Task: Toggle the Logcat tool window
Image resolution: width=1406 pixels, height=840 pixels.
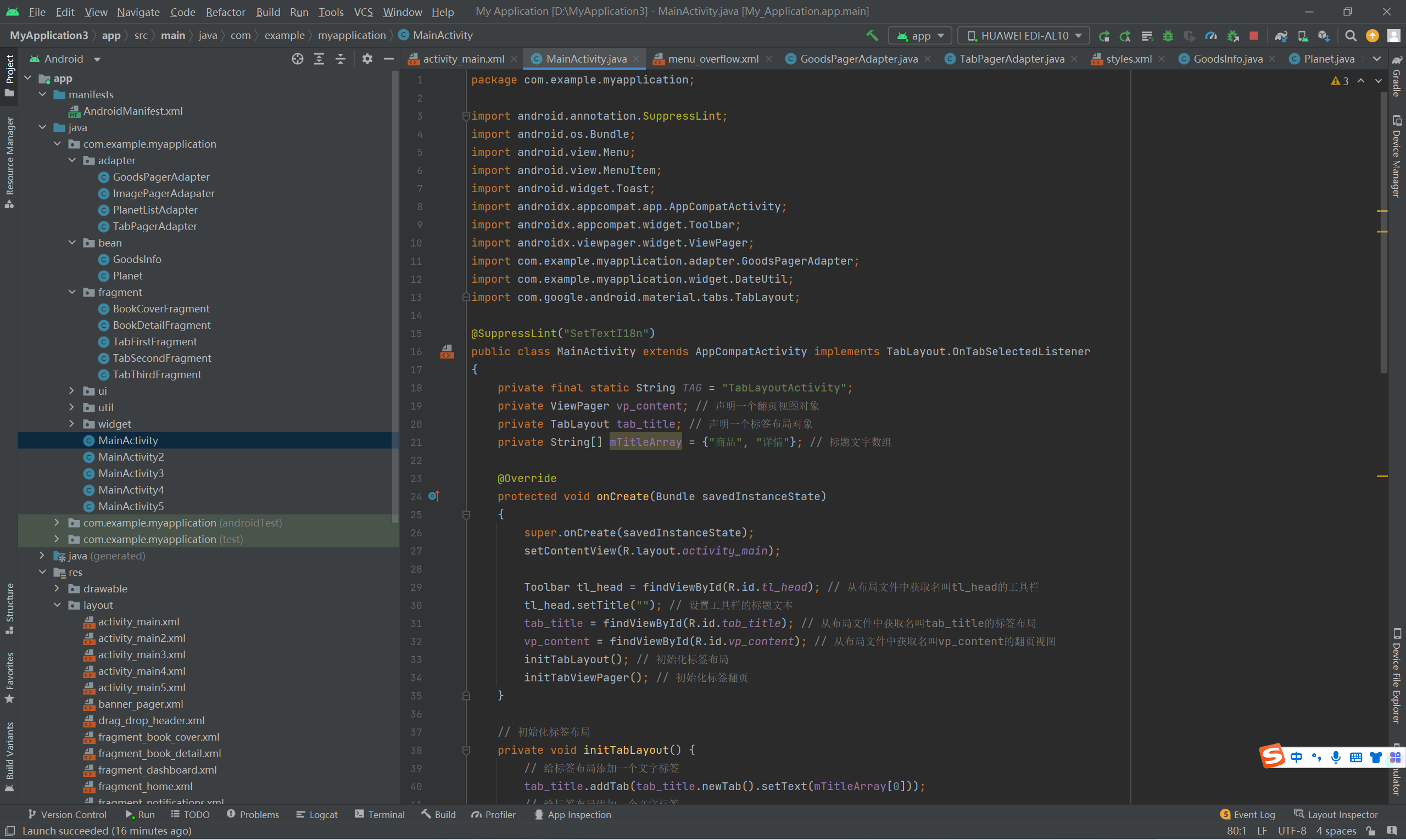Action: pyautogui.click(x=316, y=815)
